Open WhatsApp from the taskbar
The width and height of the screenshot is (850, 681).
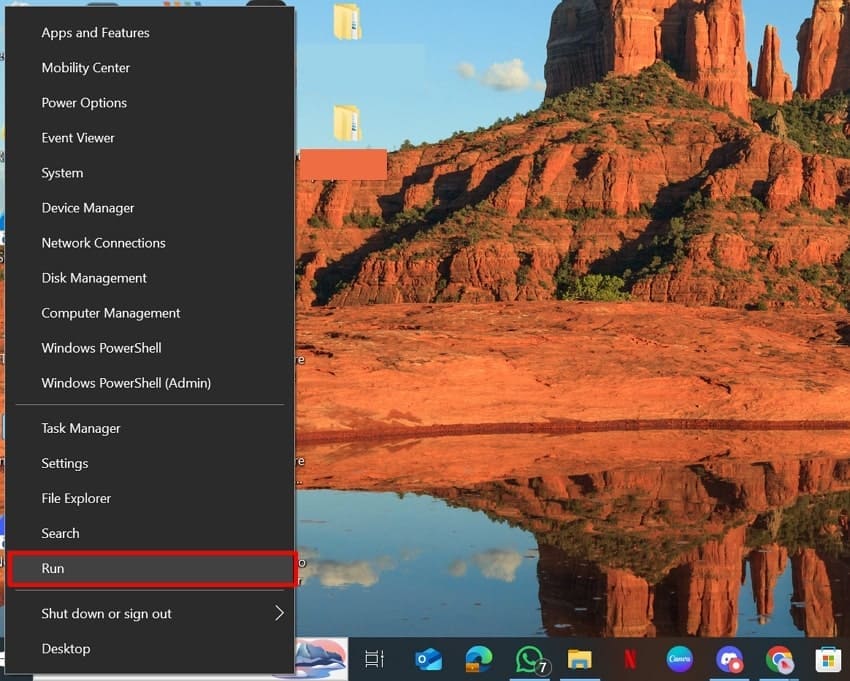tap(530, 660)
